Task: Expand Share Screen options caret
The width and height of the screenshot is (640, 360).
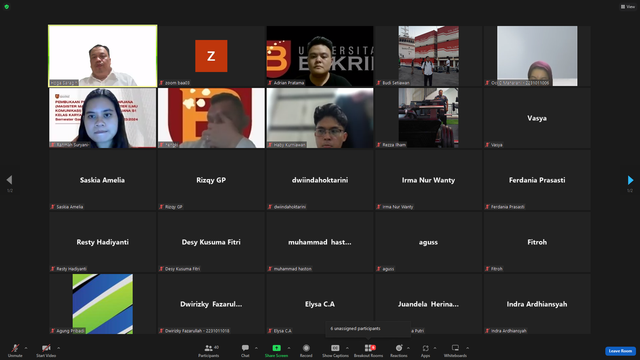Action: pos(289,348)
